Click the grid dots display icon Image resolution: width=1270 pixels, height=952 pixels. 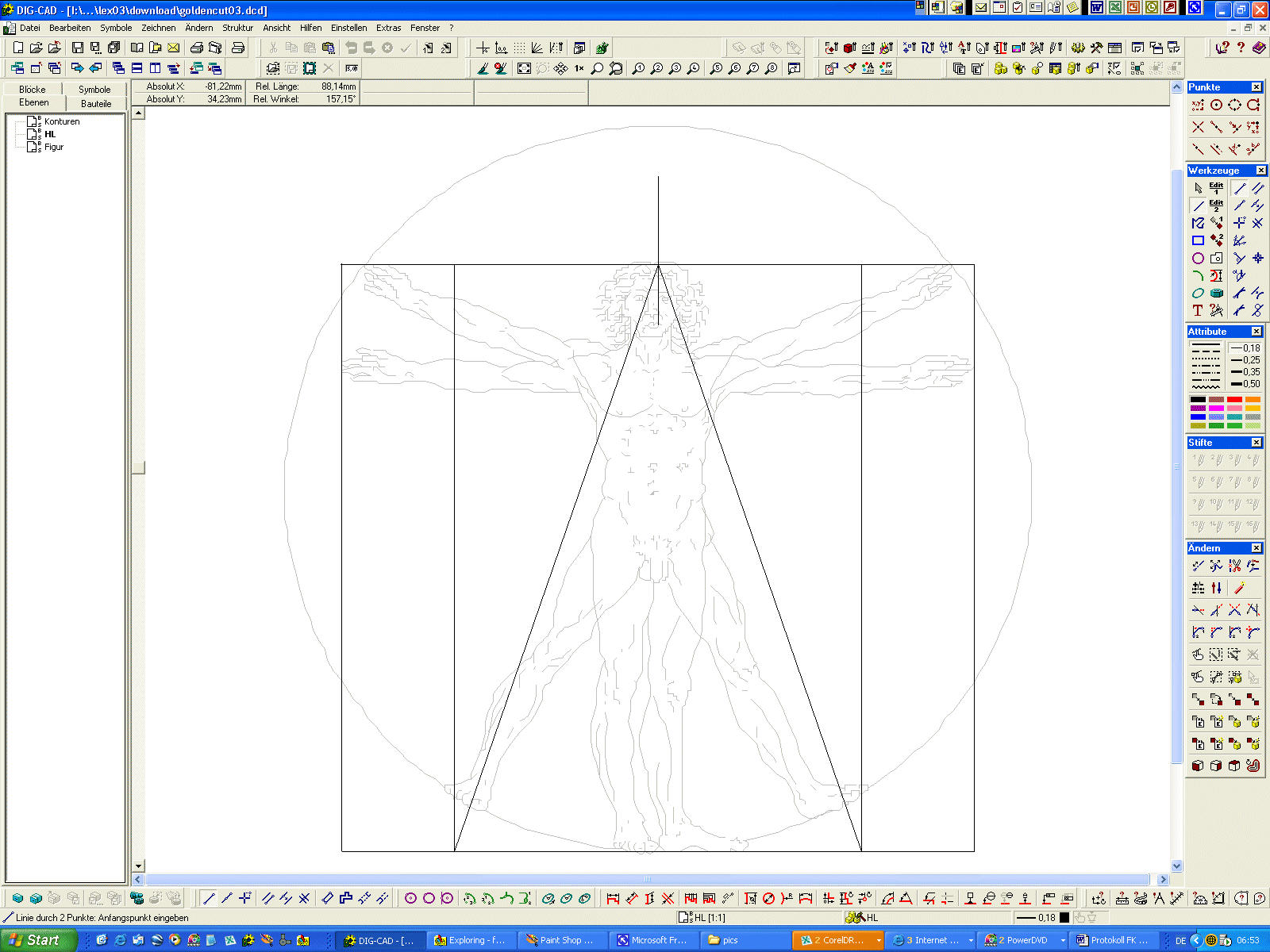519,48
